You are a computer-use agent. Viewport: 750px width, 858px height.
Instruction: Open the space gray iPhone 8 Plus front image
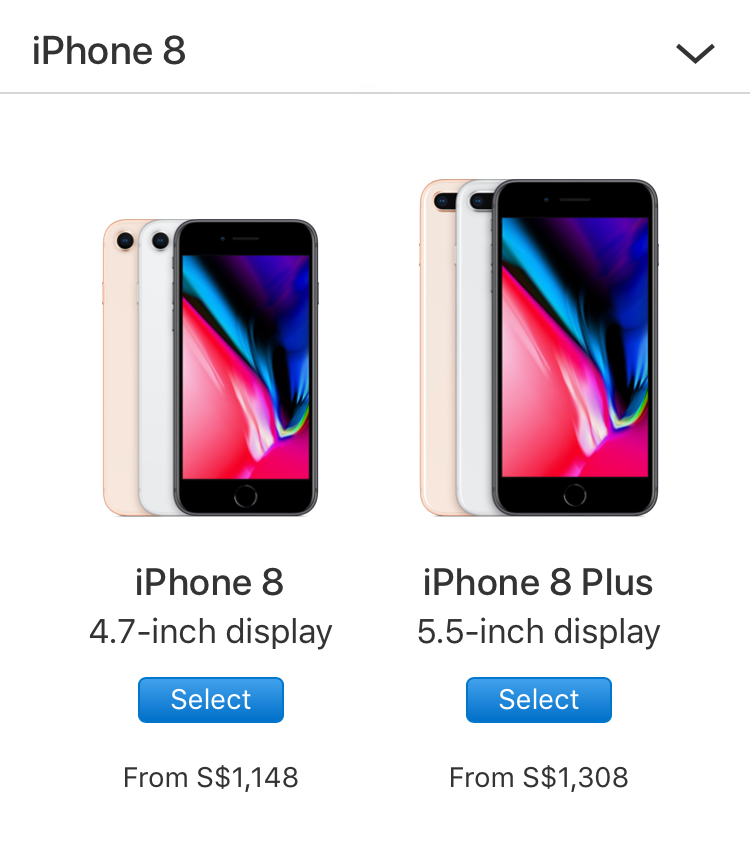click(x=575, y=347)
